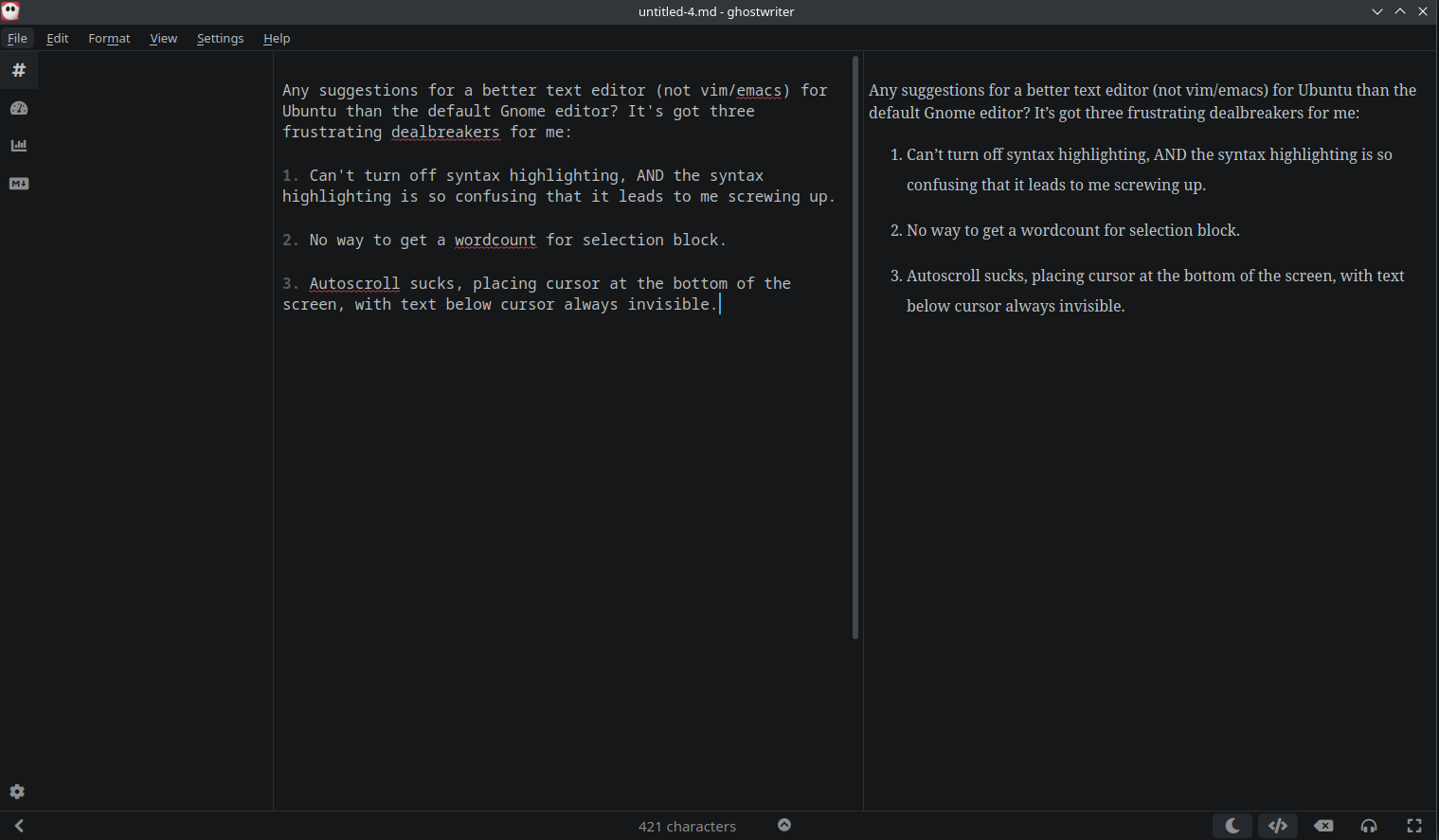Enter full screen mode from status bar
This screenshot has height=840, width=1439.
click(x=1414, y=826)
